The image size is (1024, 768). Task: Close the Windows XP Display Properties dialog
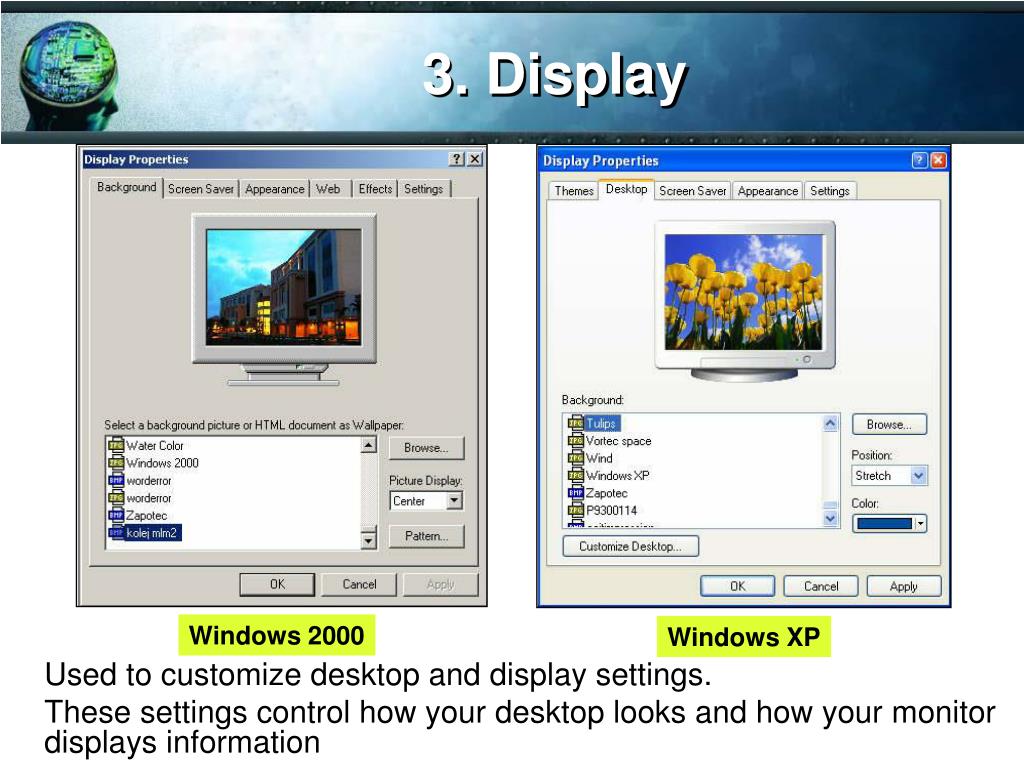(x=938, y=160)
